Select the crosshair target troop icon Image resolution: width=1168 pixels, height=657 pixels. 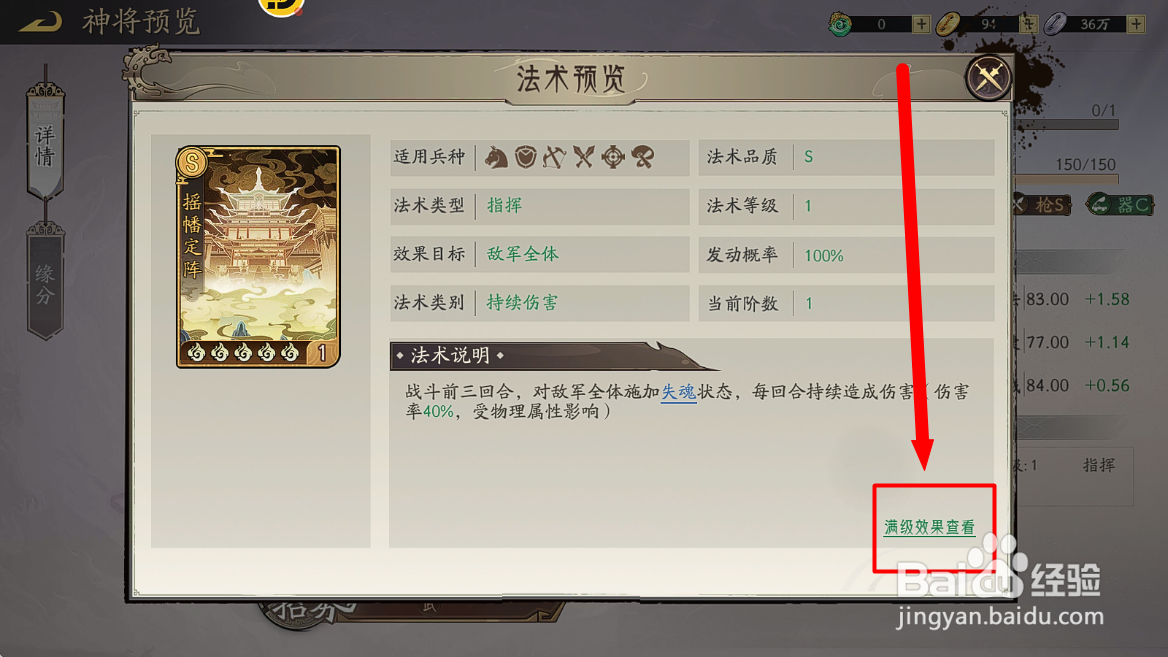click(x=613, y=157)
